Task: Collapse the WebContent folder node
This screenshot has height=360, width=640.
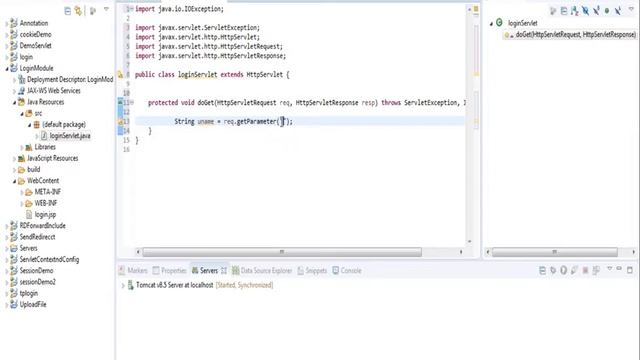Action: point(14,181)
